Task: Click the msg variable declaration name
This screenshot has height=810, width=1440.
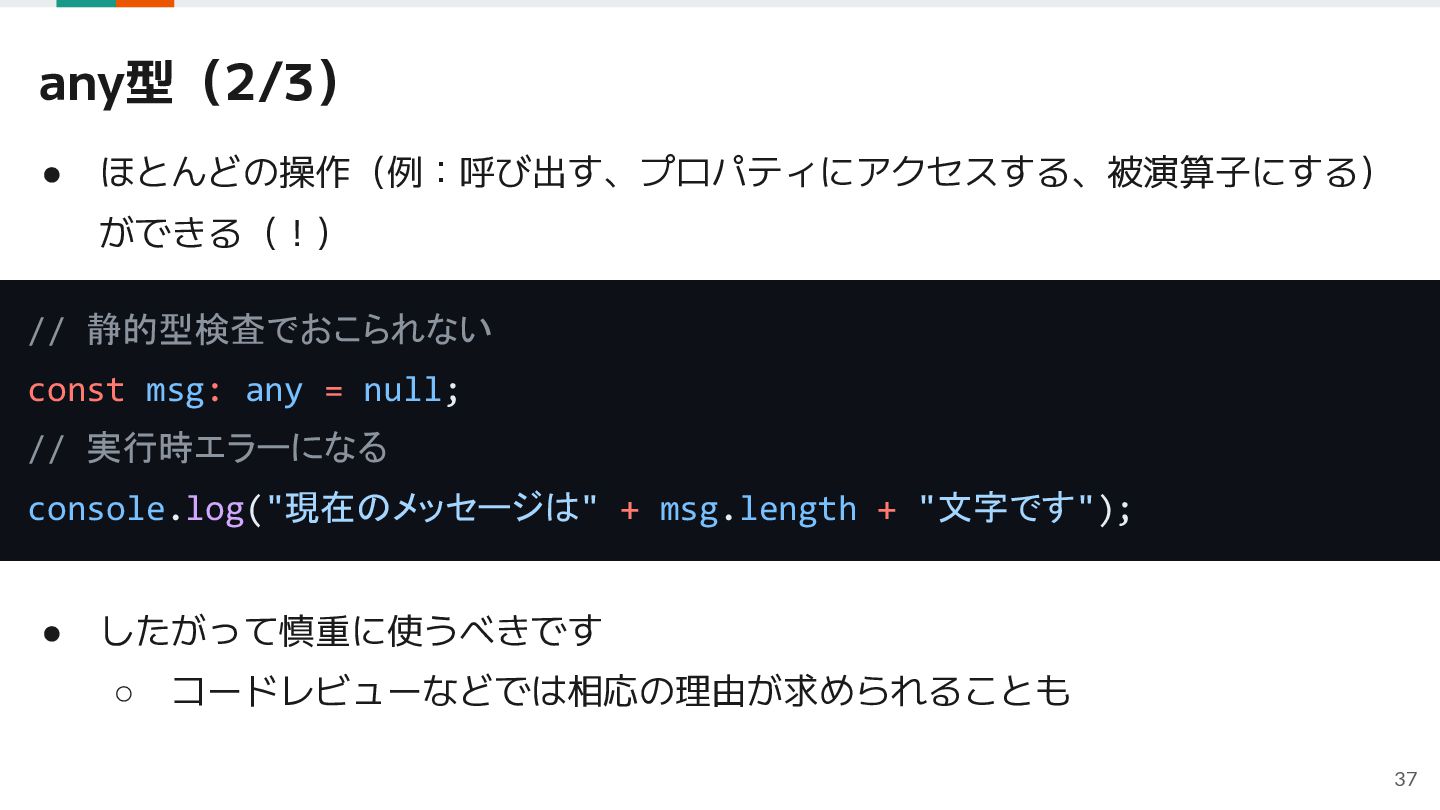Action: 175,391
